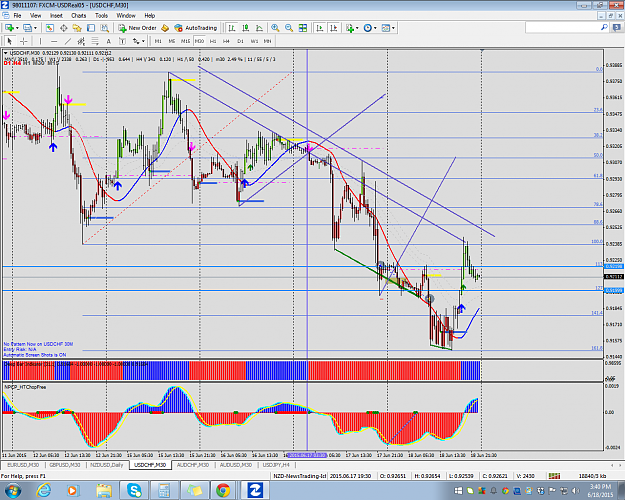The height and width of the screenshot is (500, 625).
Task: Expand the Profiles dropdown arrow
Action: (x=35, y=28)
